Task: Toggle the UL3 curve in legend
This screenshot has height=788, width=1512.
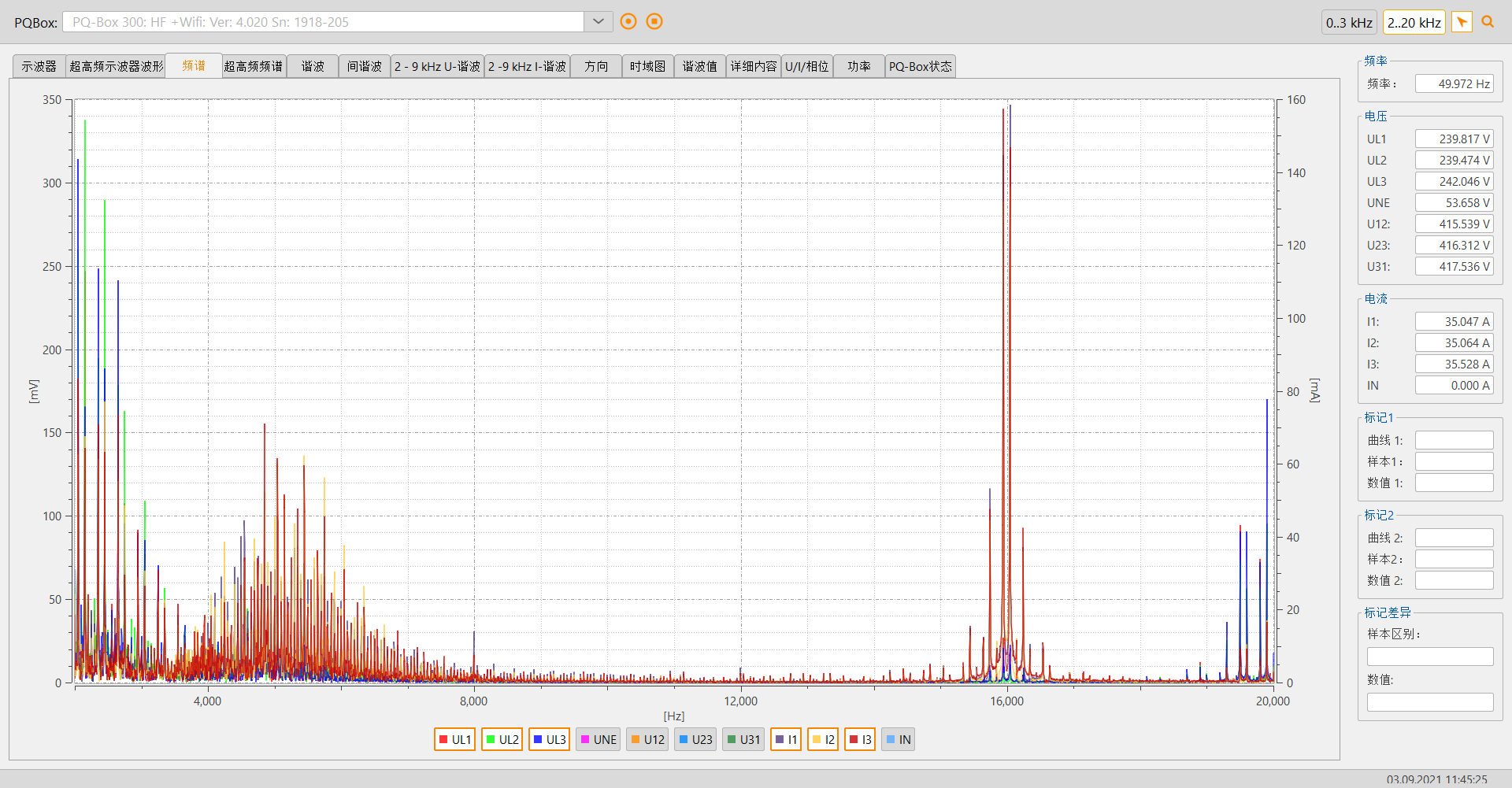Action: [549, 739]
